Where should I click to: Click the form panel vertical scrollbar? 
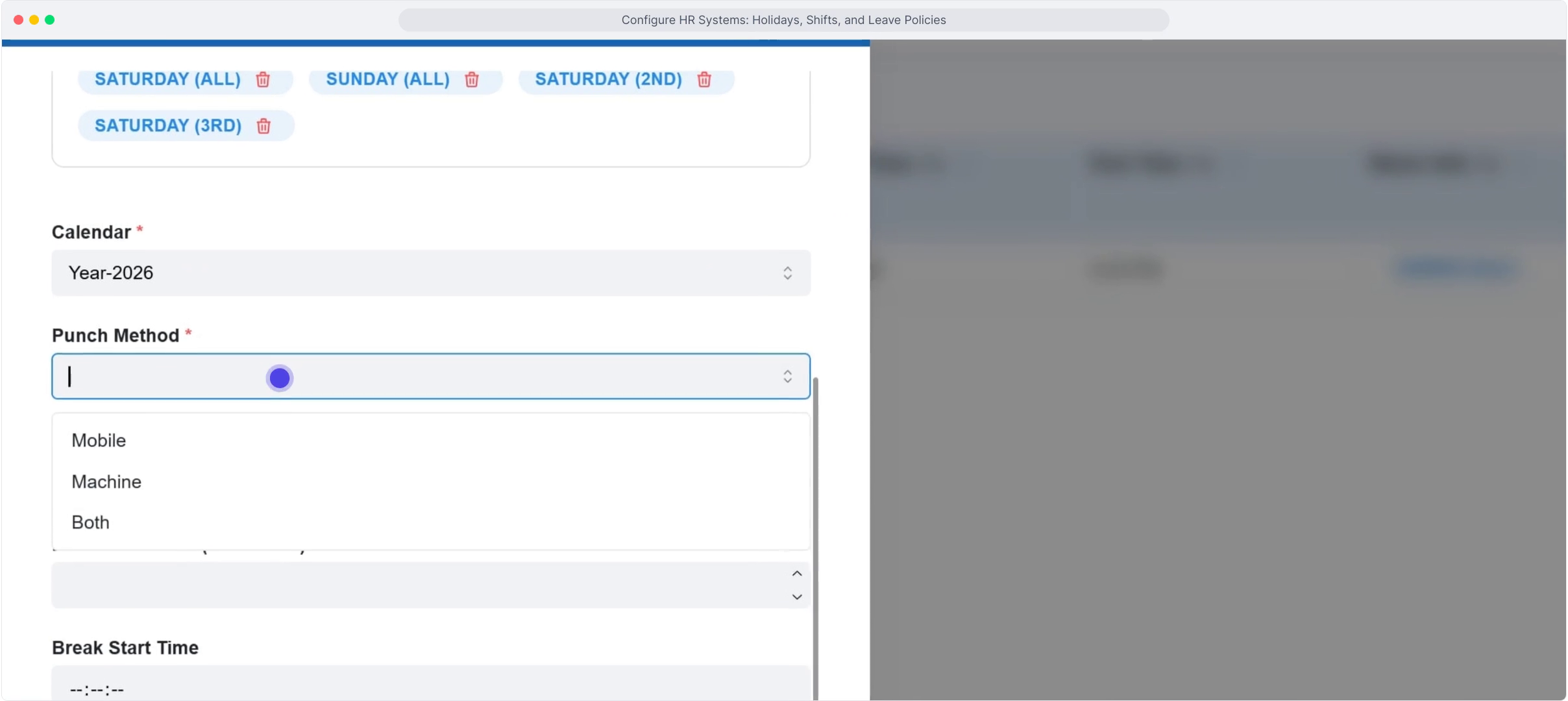point(816,539)
